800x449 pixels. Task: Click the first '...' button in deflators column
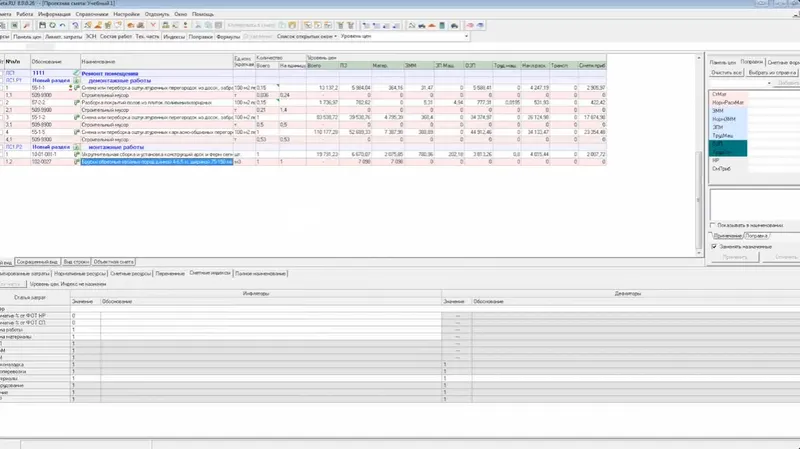(x=457, y=316)
